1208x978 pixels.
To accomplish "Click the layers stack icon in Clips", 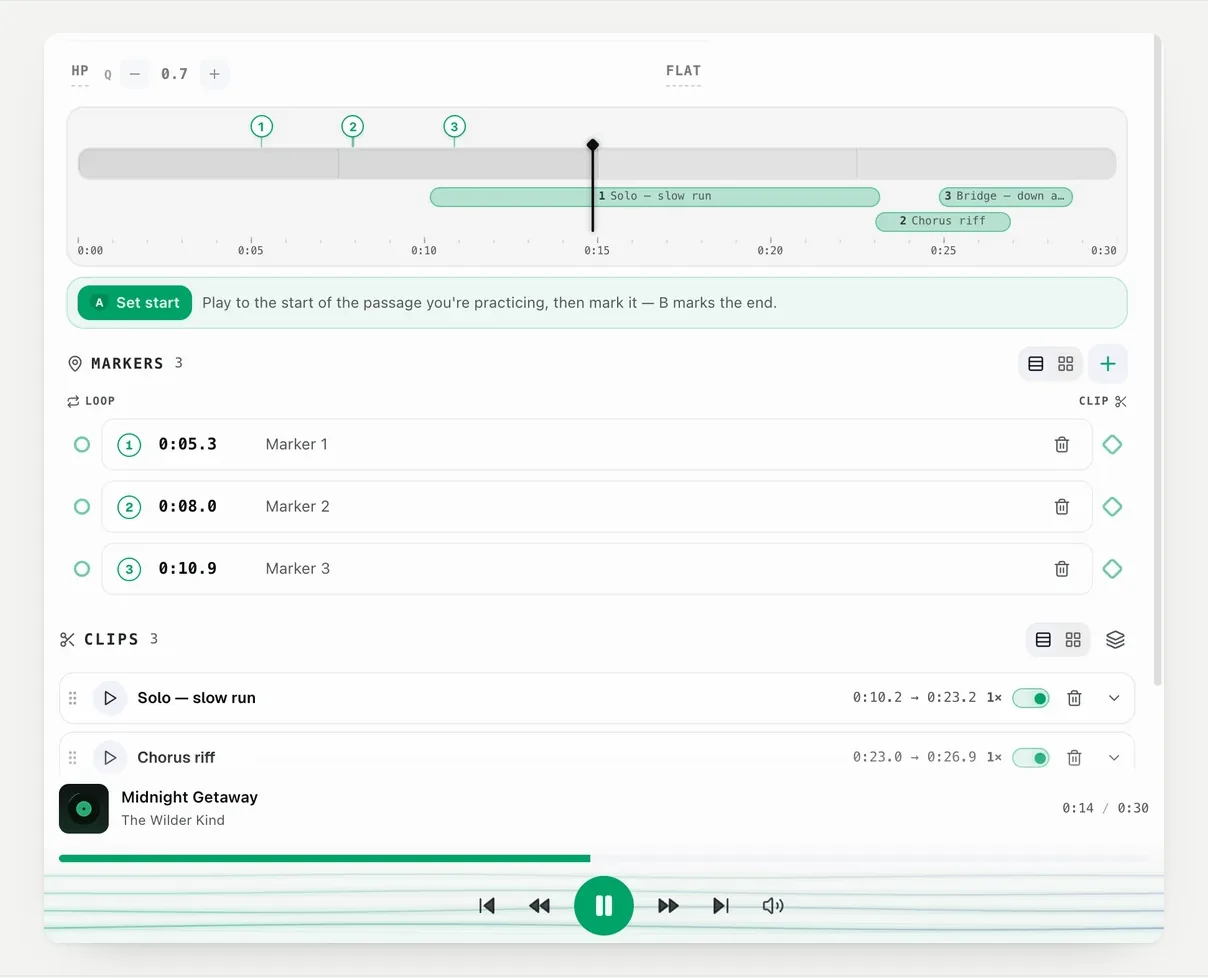I will tap(1116, 640).
